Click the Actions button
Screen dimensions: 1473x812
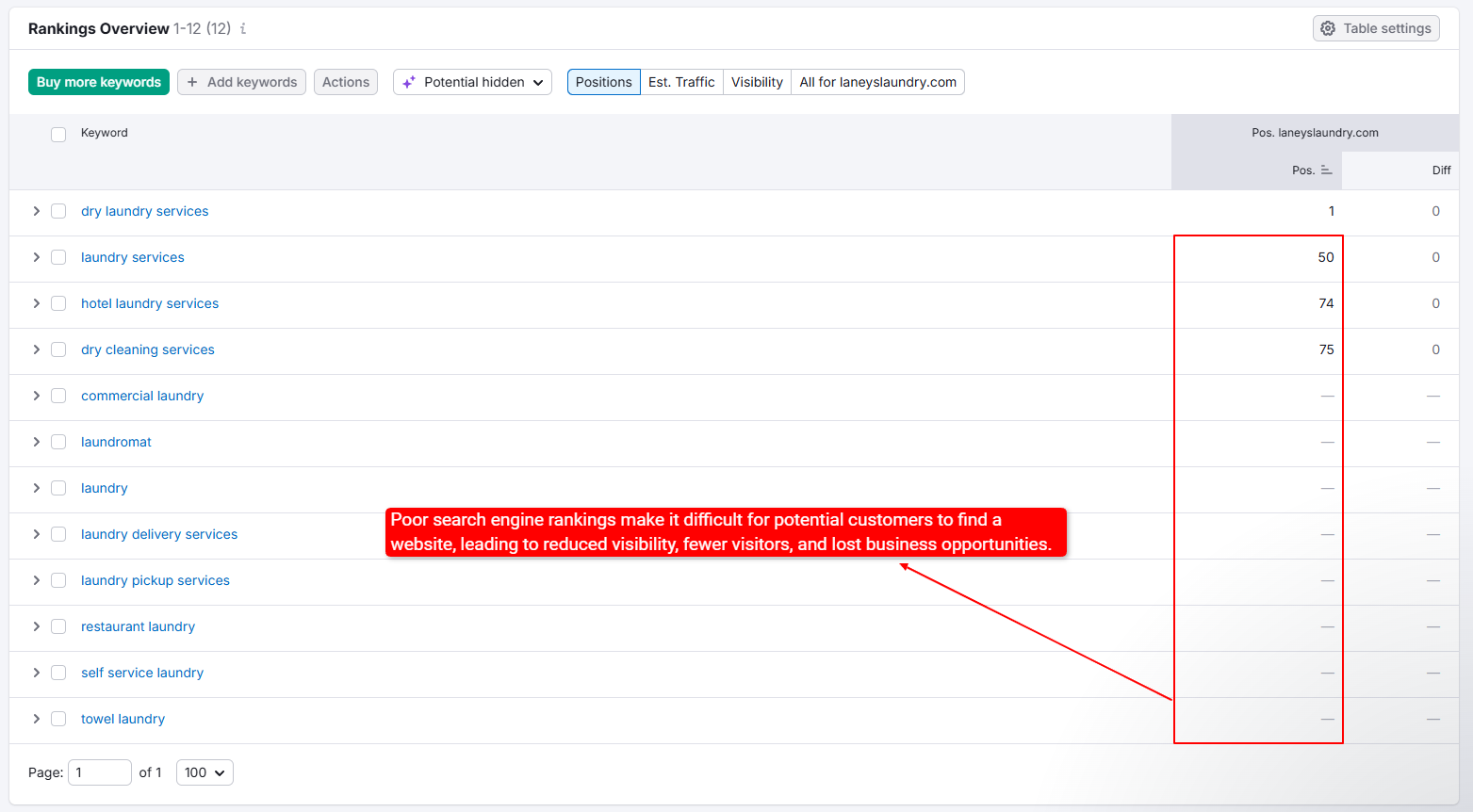(346, 82)
